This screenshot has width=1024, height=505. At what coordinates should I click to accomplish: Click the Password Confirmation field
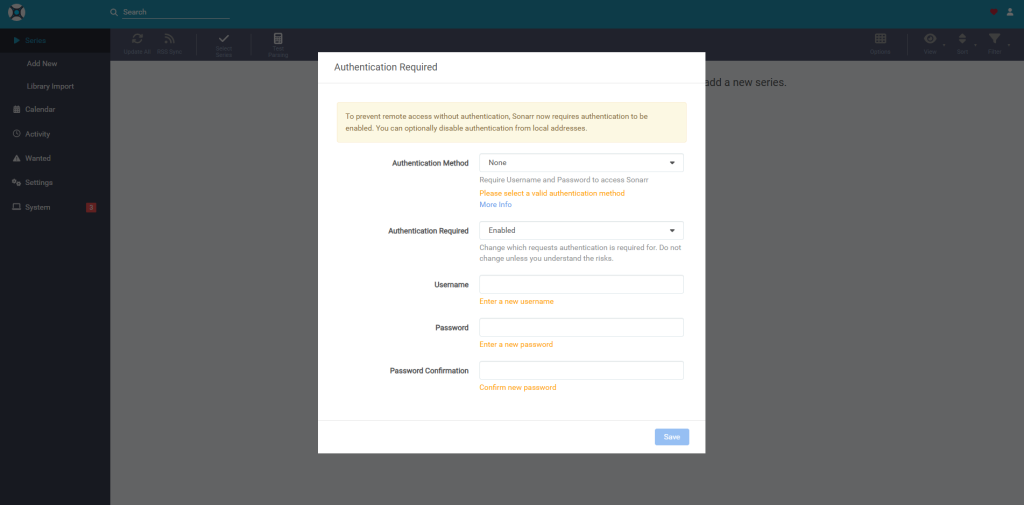[x=581, y=370]
